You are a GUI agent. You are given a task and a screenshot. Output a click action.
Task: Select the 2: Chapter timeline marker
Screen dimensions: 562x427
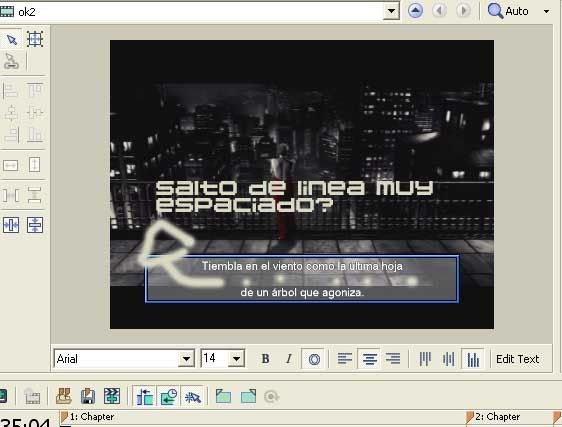coord(494,417)
